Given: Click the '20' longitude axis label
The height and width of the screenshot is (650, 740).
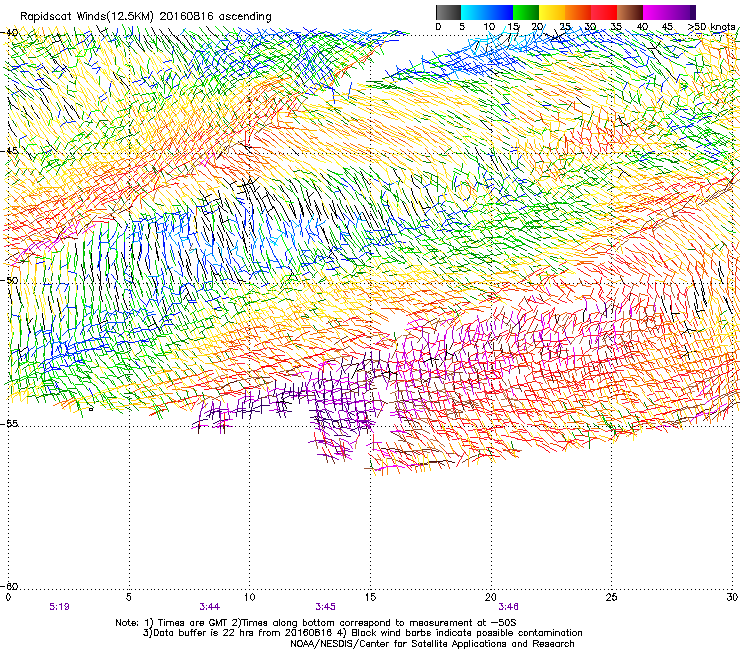Looking at the screenshot, I should (x=490, y=598).
